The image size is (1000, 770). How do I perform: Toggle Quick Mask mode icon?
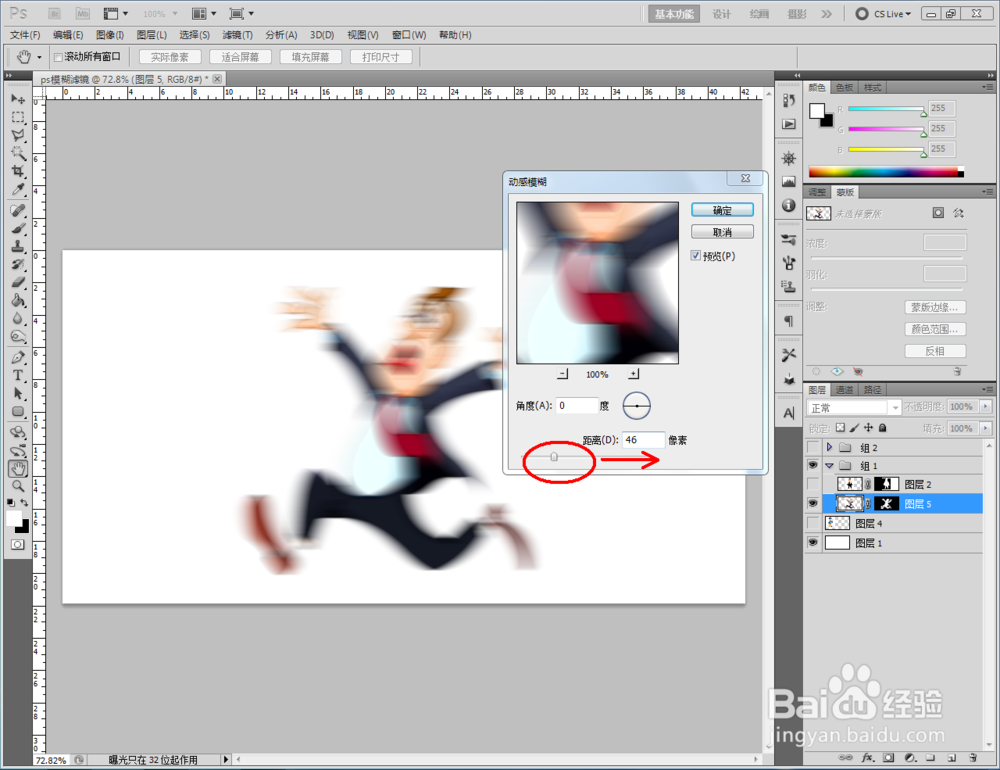tap(18, 544)
